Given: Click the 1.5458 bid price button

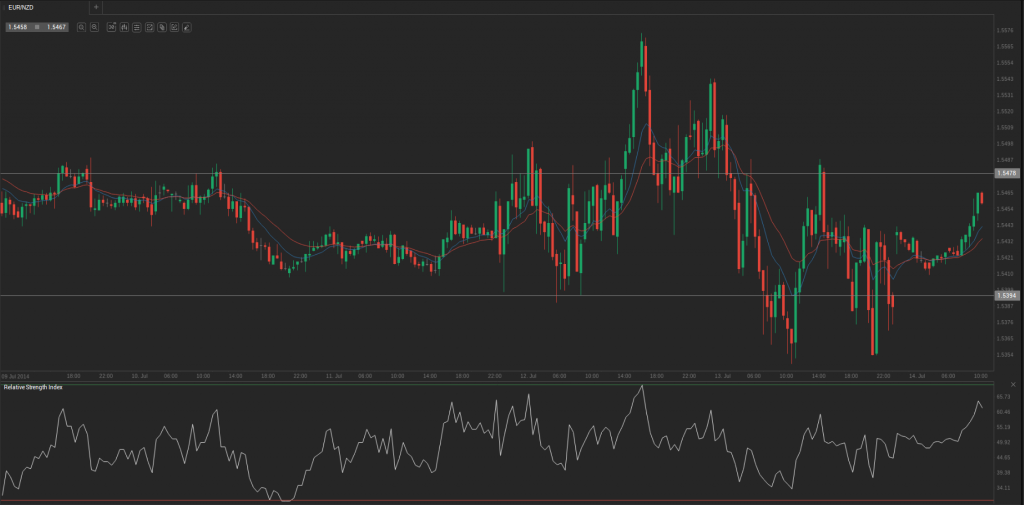Looking at the screenshot, I should [x=18, y=27].
